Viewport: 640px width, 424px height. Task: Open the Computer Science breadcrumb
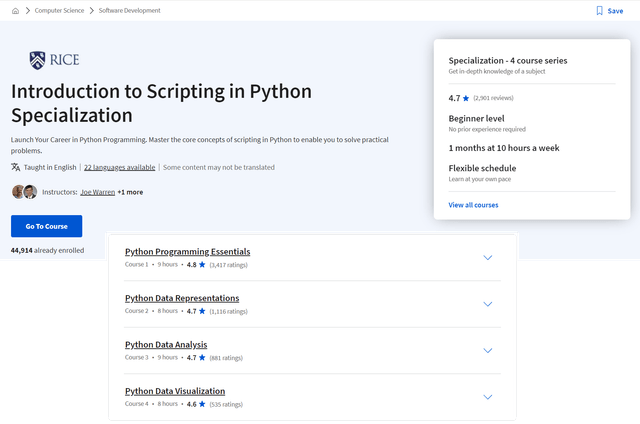57,11
